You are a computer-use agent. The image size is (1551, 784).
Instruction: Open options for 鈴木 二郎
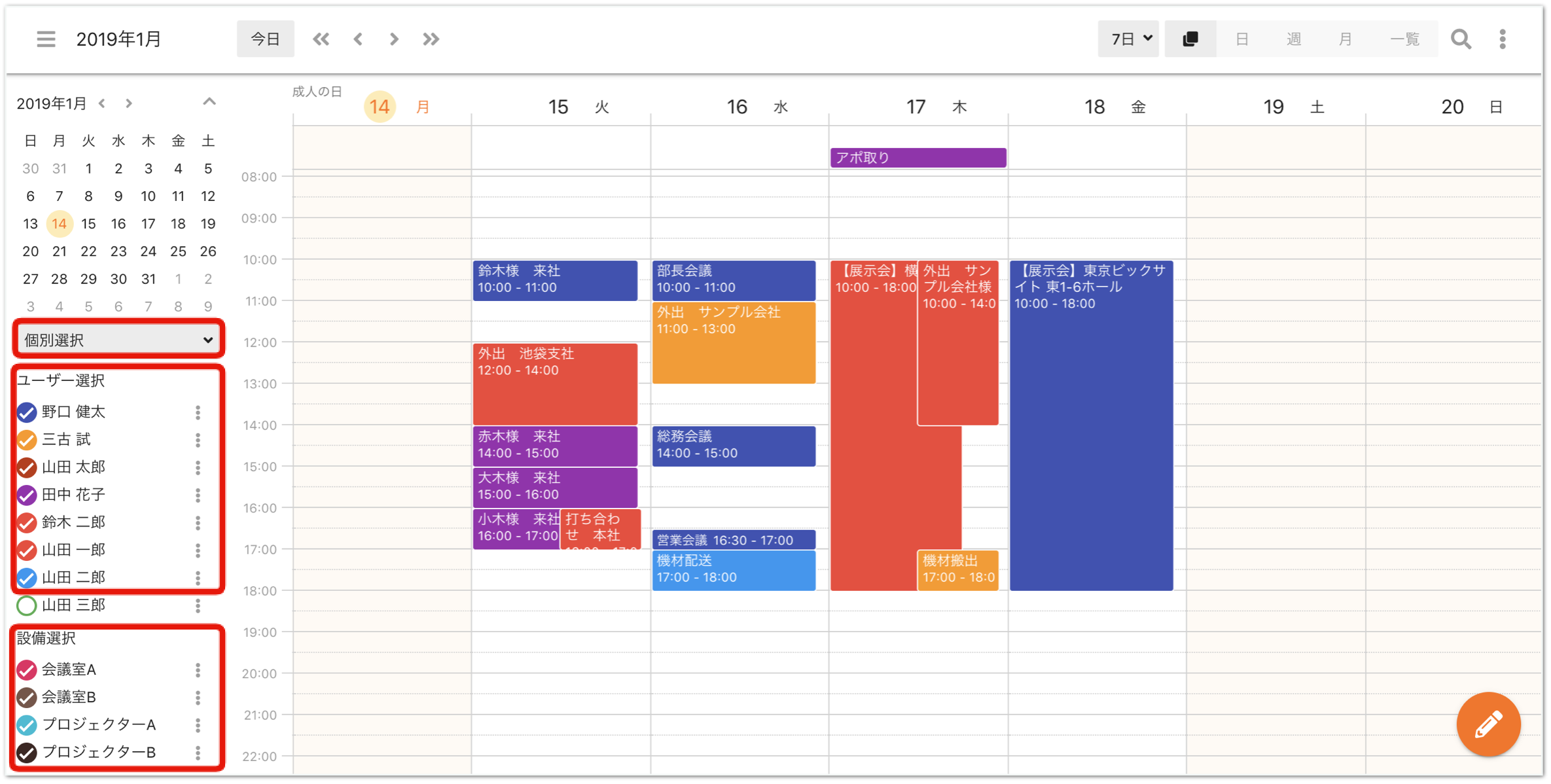pyautogui.click(x=198, y=522)
